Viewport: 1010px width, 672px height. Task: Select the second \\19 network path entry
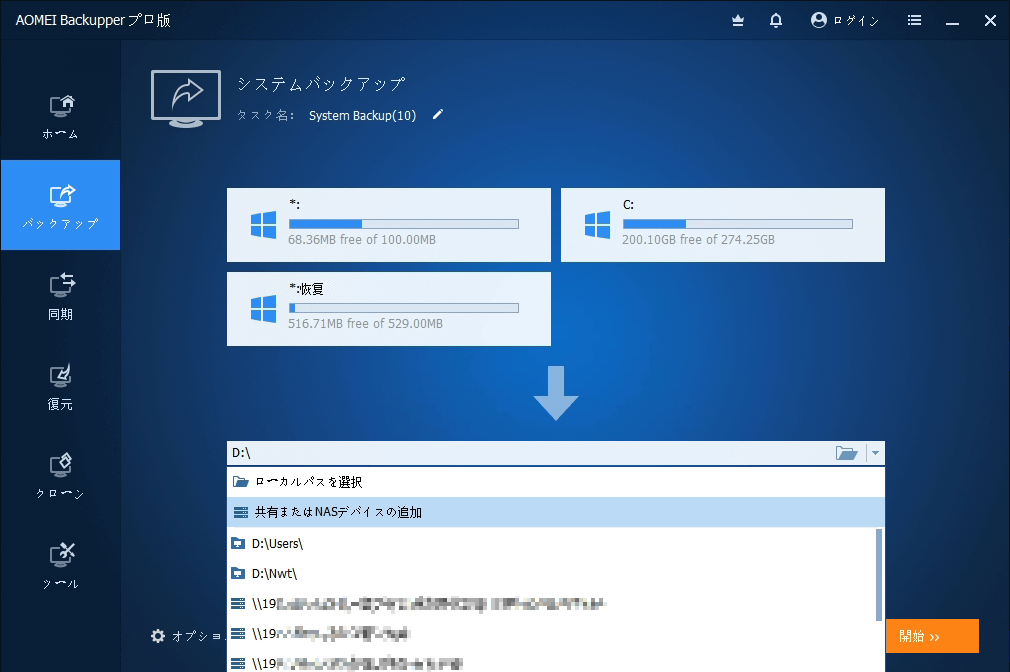click(552, 634)
